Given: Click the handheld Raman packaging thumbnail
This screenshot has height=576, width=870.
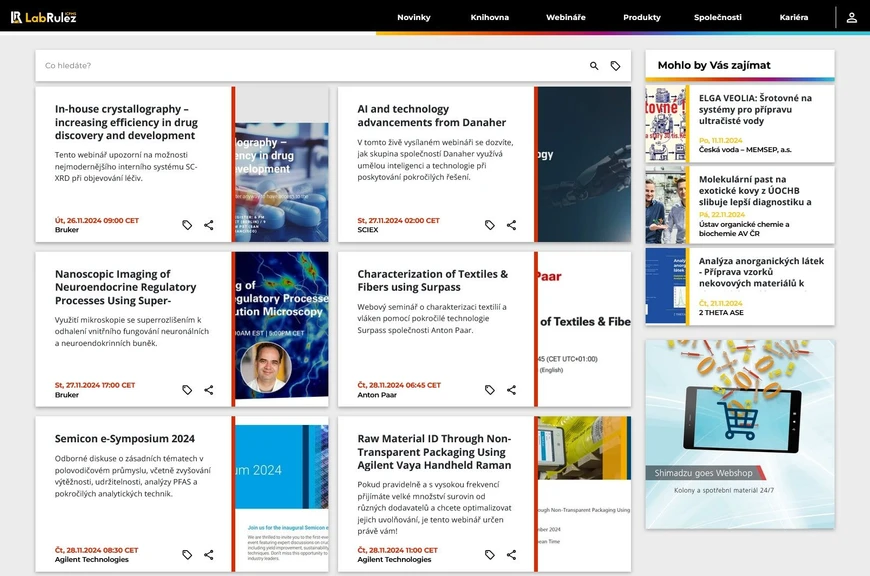Looking at the screenshot, I should [584, 494].
